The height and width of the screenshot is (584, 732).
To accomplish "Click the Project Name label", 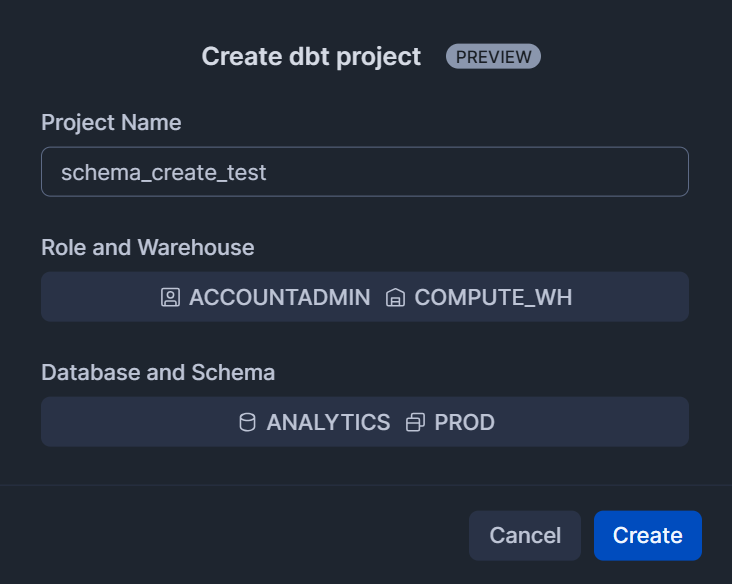I will pyautogui.click(x=111, y=123).
